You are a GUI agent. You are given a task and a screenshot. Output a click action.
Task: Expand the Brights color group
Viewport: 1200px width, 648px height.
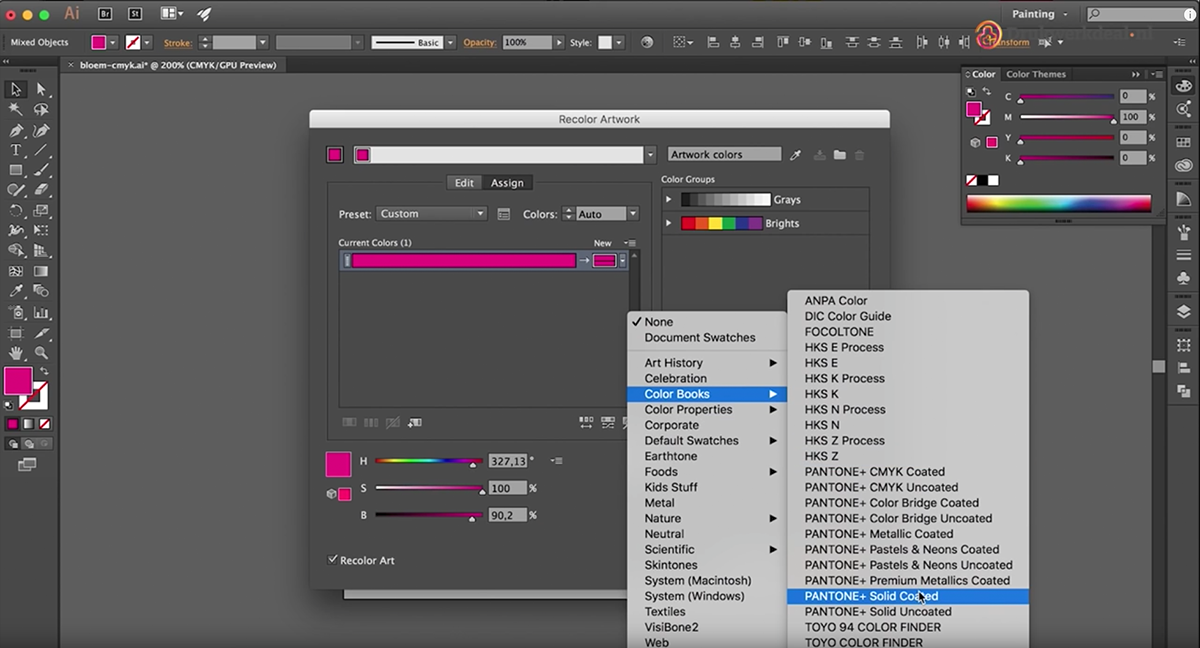click(669, 223)
